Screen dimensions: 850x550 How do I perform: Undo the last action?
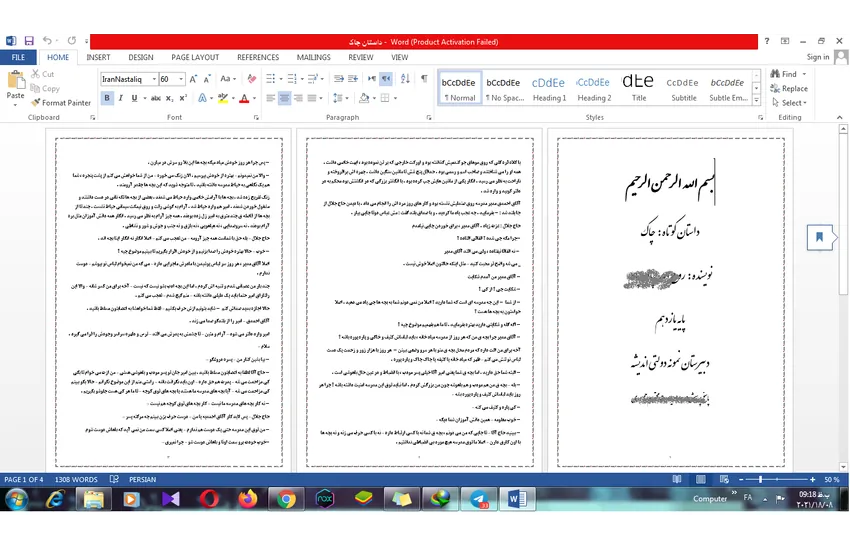tap(47, 41)
